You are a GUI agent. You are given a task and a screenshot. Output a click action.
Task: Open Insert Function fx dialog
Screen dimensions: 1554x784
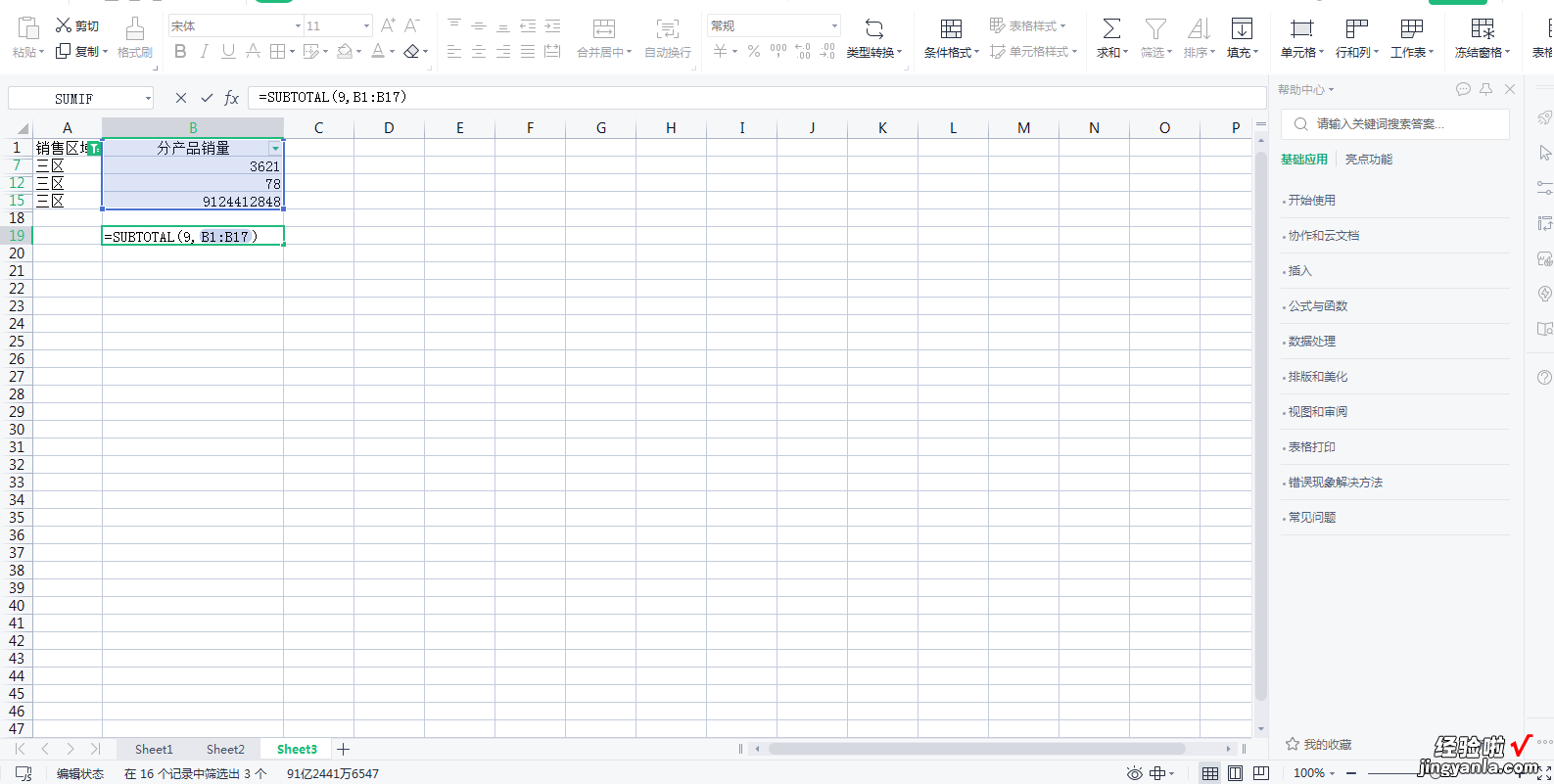pyautogui.click(x=232, y=98)
